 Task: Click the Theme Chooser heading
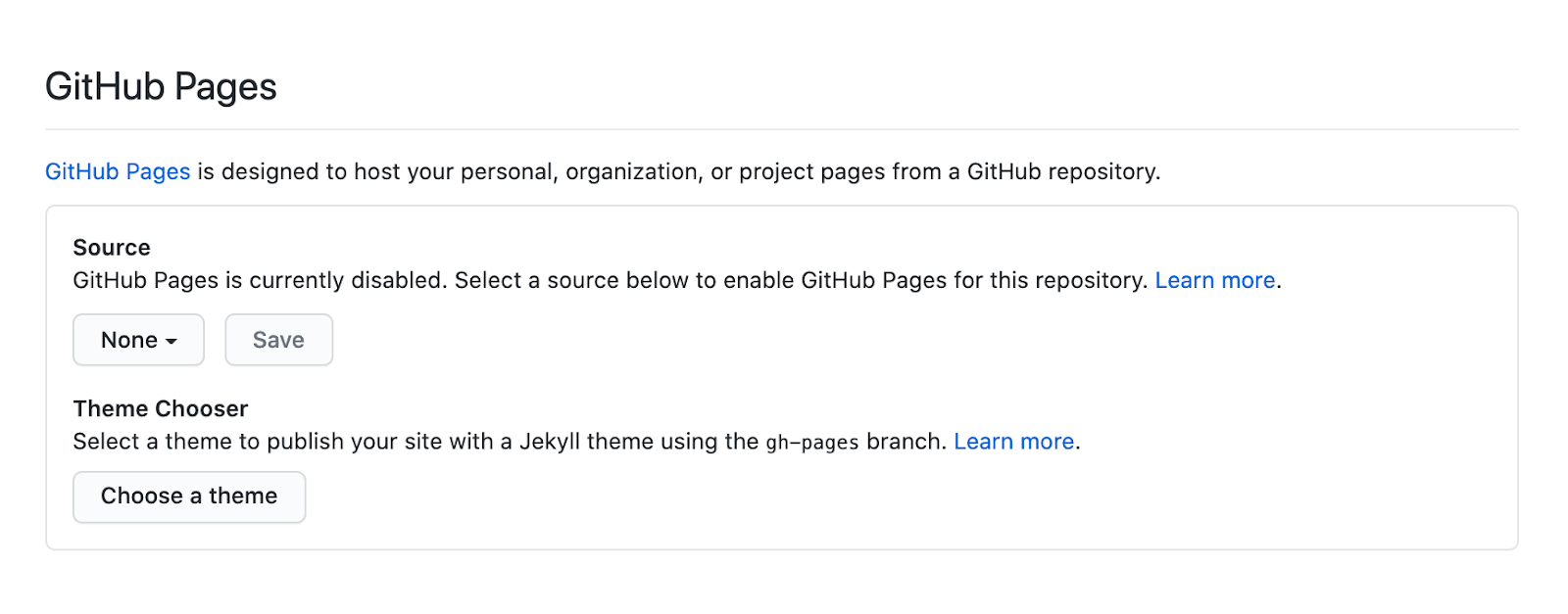(160, 408)
